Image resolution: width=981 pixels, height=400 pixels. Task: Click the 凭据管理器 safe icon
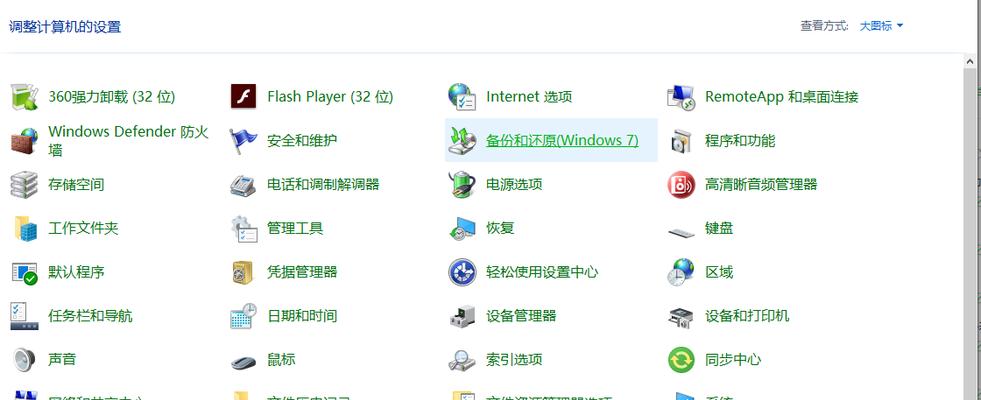pyautogui.click(x=243, y=272)
